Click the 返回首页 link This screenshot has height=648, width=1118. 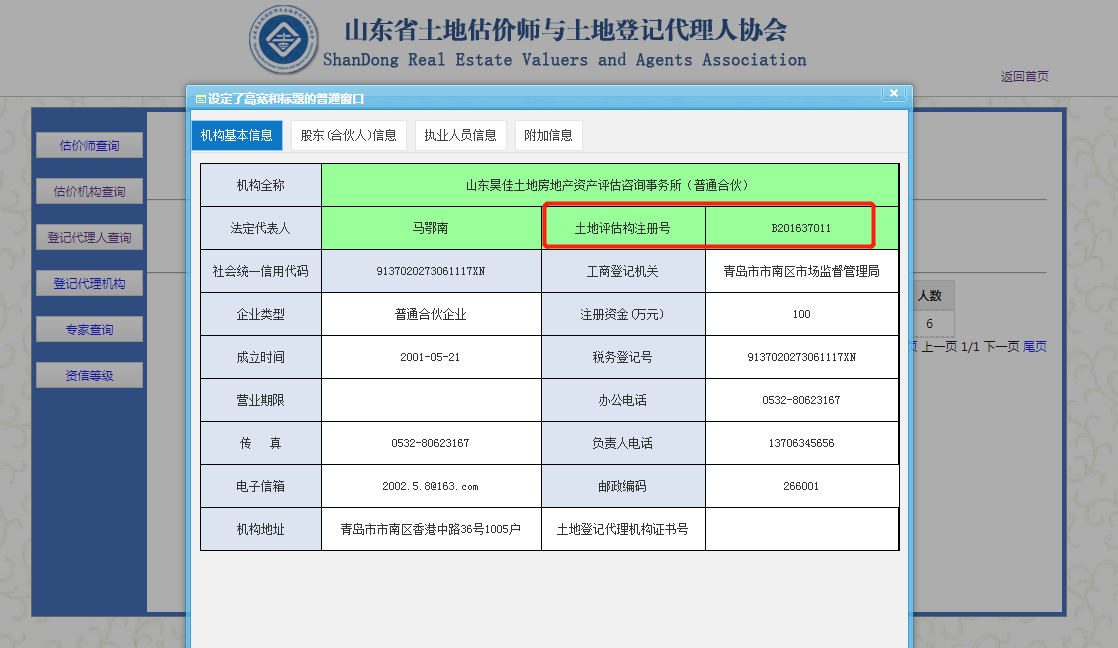coord(1024,77)
